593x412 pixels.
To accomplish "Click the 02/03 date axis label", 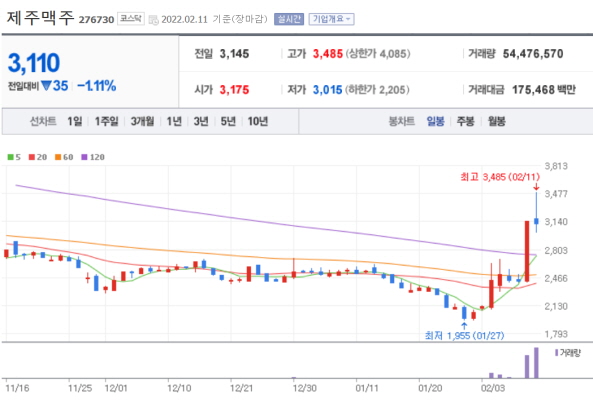I will pyautogui.click(x=493, y=388).
